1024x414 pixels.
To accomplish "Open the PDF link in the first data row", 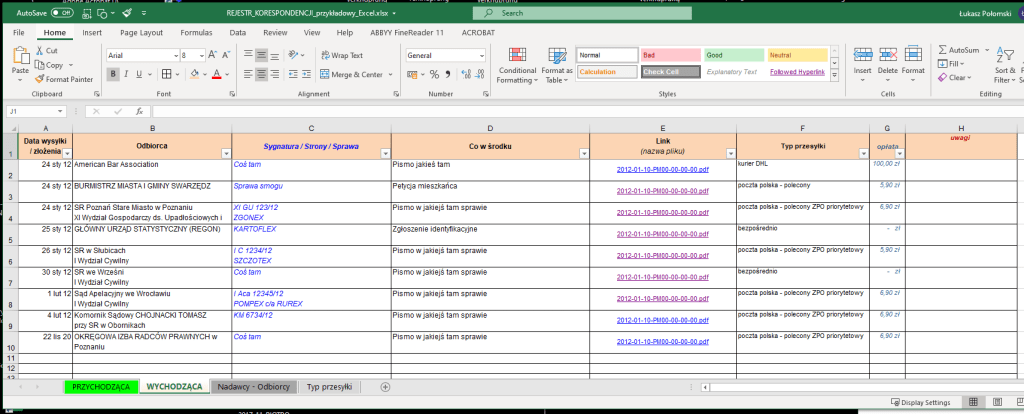I will 662,170.
